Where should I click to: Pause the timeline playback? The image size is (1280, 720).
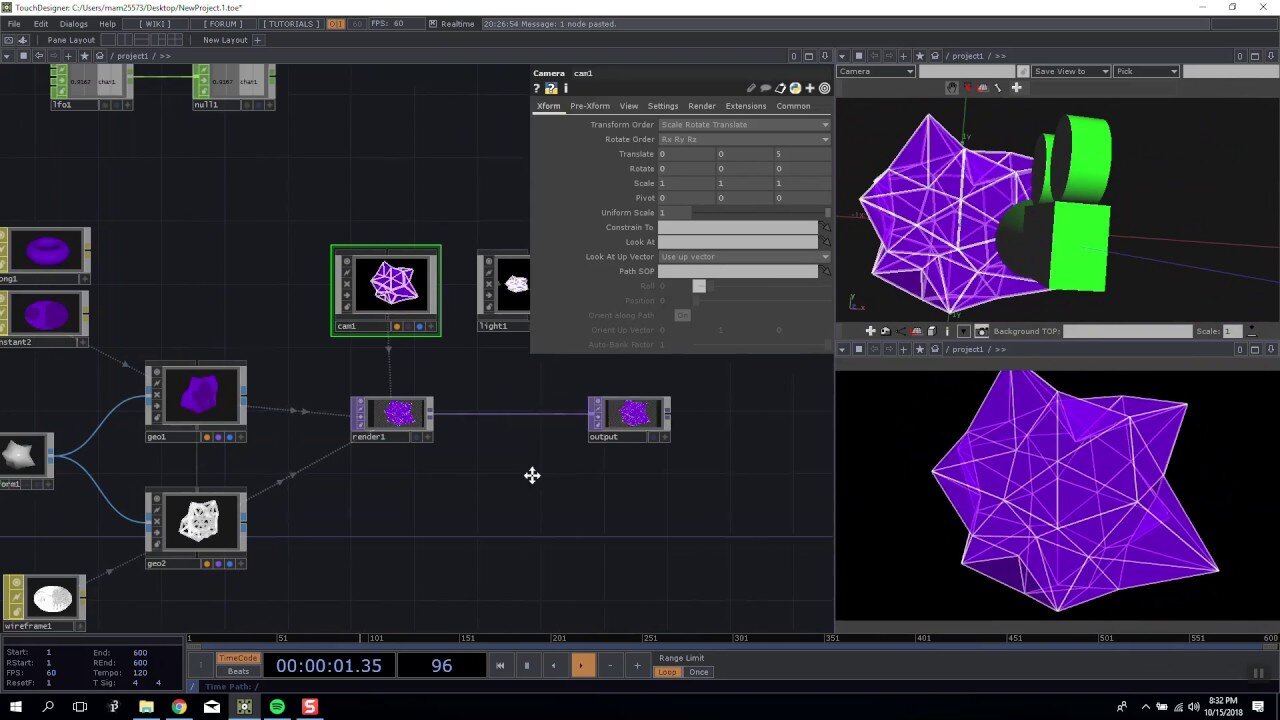(527, 665)
